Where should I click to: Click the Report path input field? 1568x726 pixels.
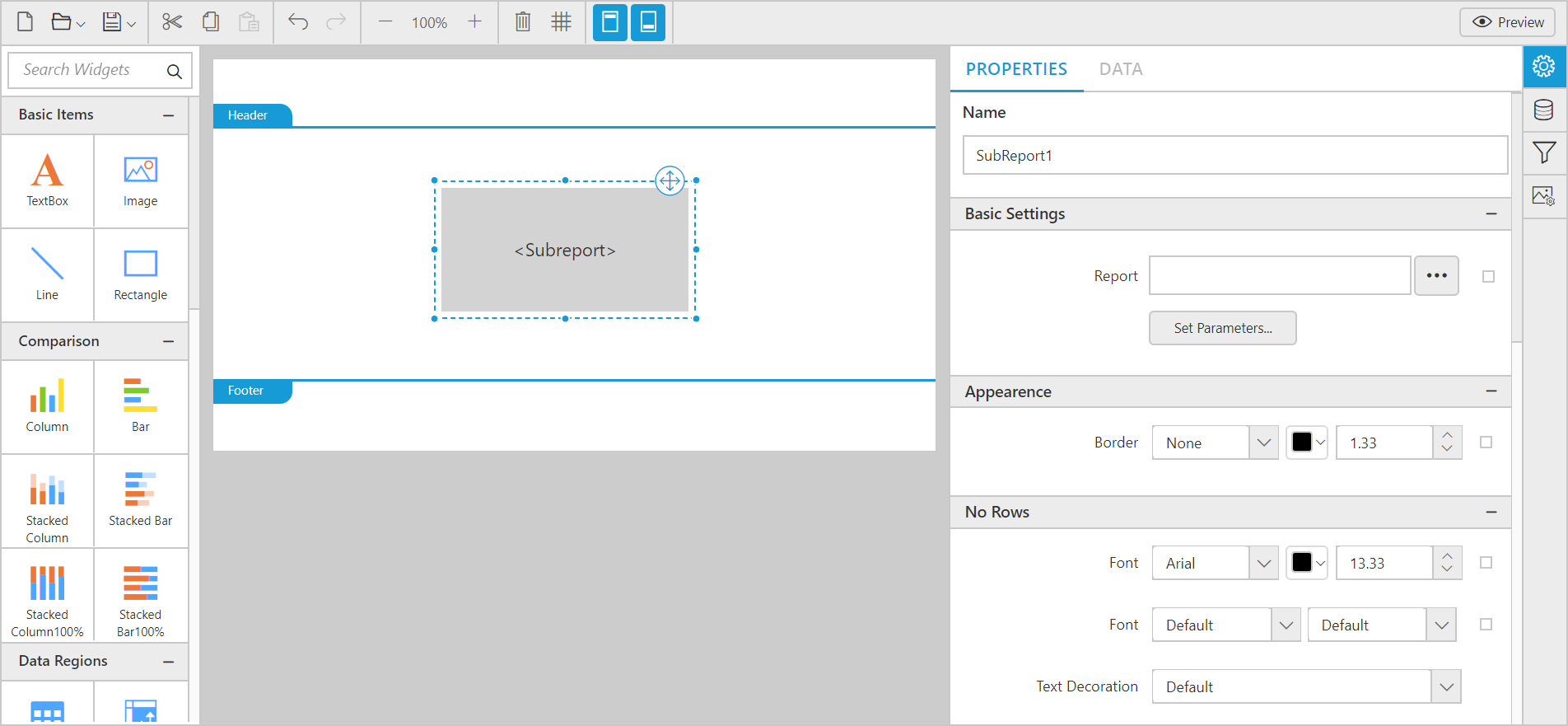[x=1280, y=276]
